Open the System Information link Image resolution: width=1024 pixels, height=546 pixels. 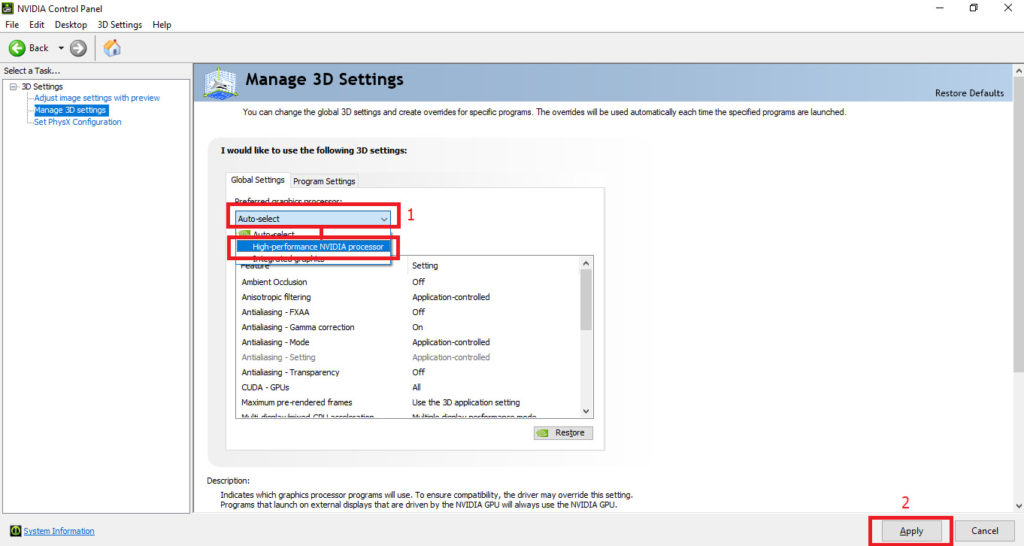point(59,531)
